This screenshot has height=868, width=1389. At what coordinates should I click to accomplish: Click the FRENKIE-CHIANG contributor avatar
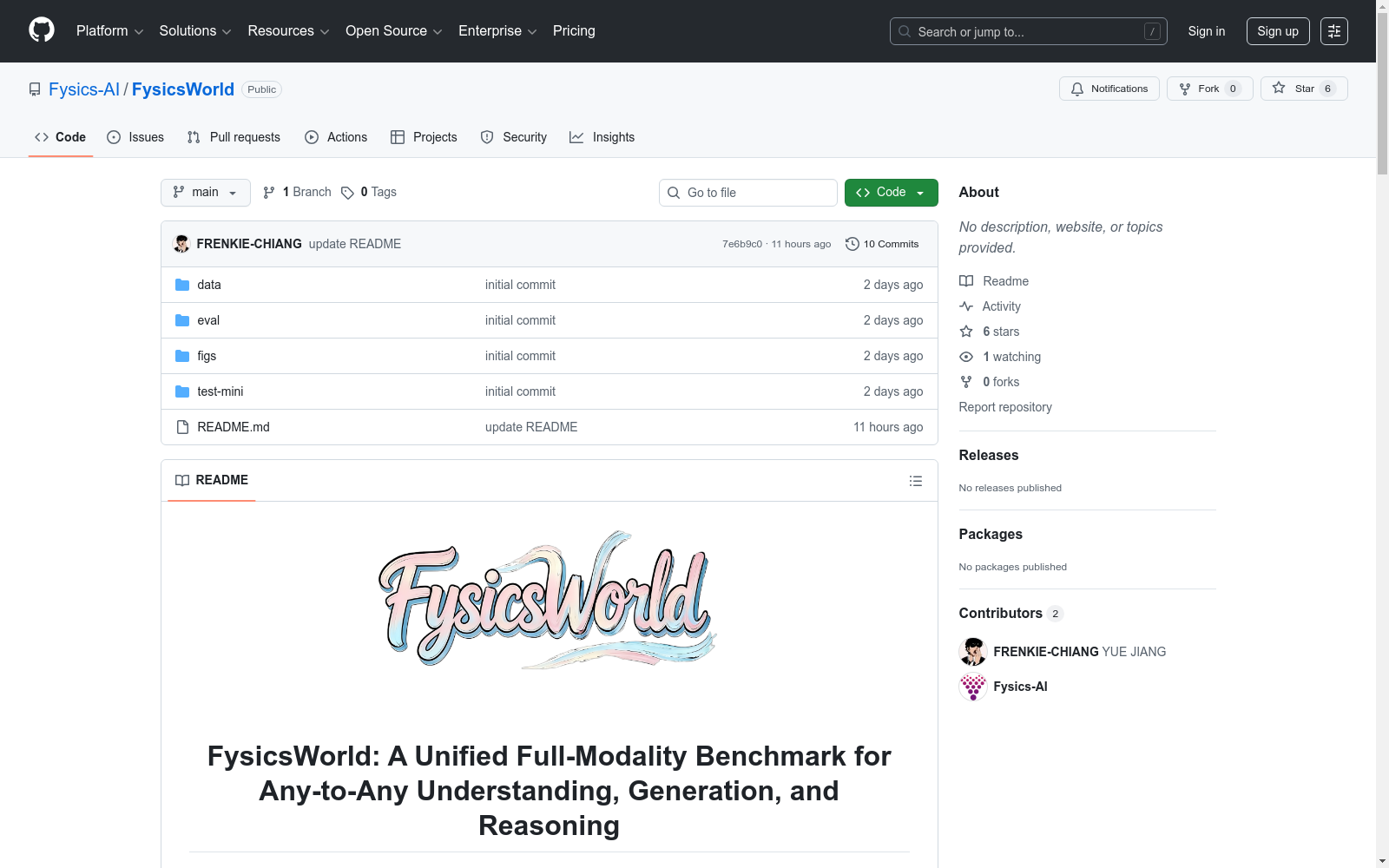(973, 652)
